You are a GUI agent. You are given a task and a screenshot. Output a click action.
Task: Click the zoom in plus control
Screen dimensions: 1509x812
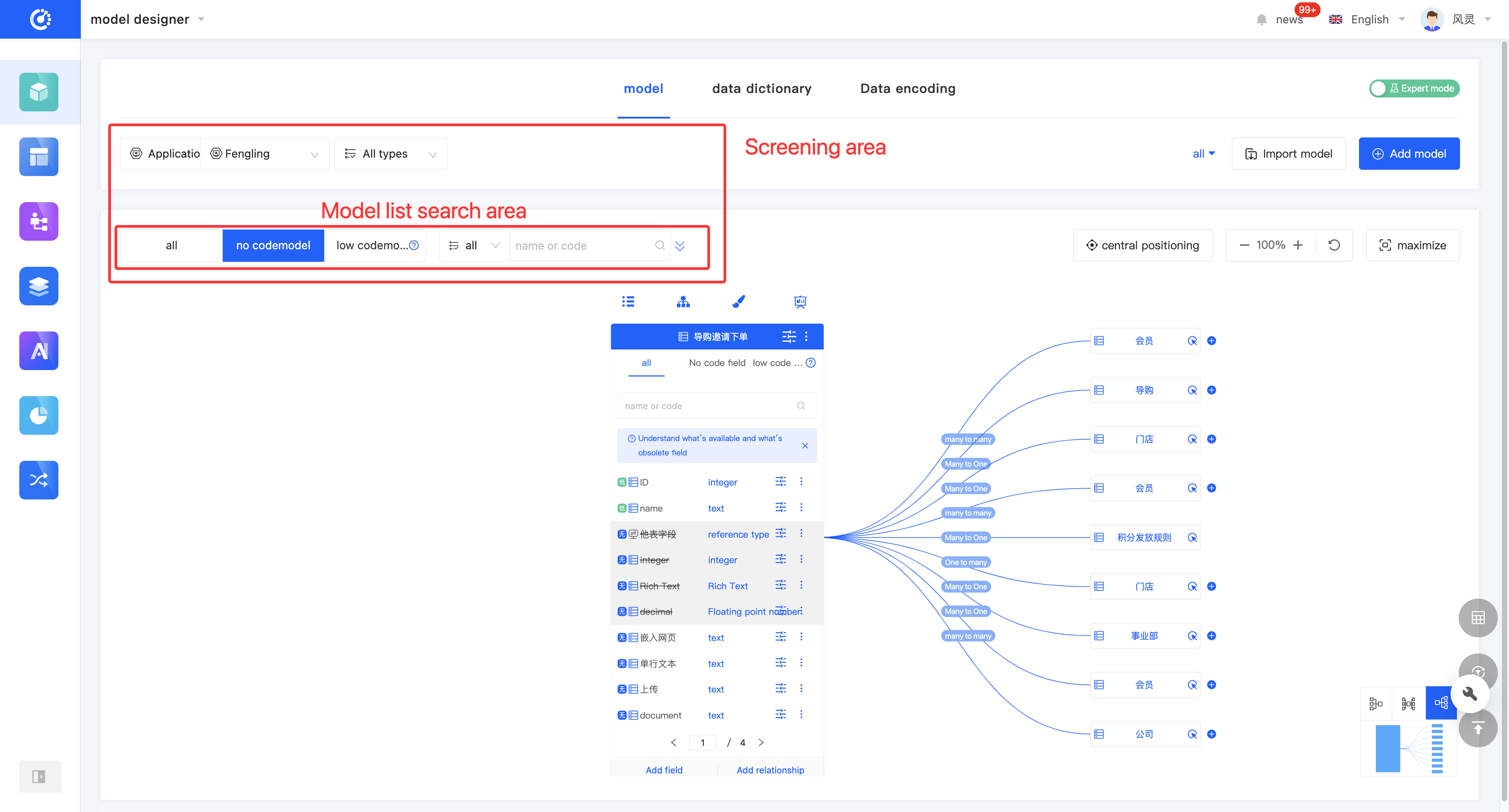pyautogui.click(x=1298, y=245)
